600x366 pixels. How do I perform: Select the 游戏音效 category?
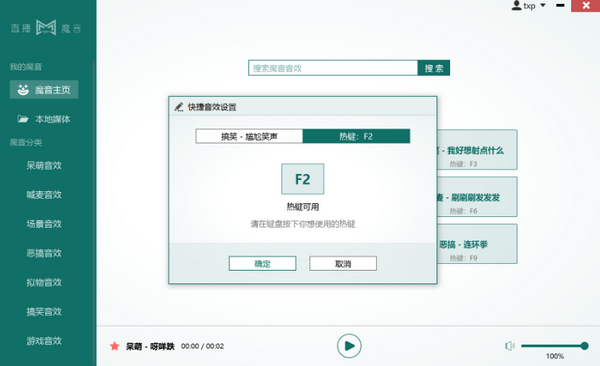(44, 341)
